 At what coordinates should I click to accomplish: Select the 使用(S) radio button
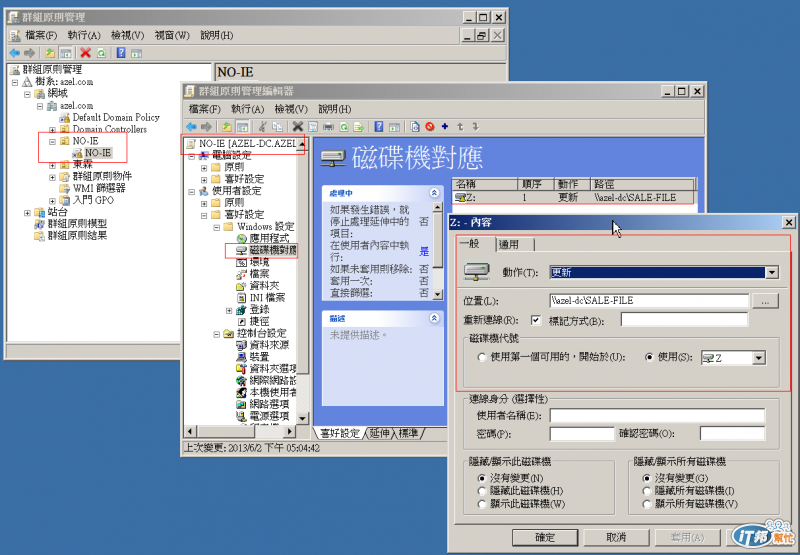pos(649,357)
